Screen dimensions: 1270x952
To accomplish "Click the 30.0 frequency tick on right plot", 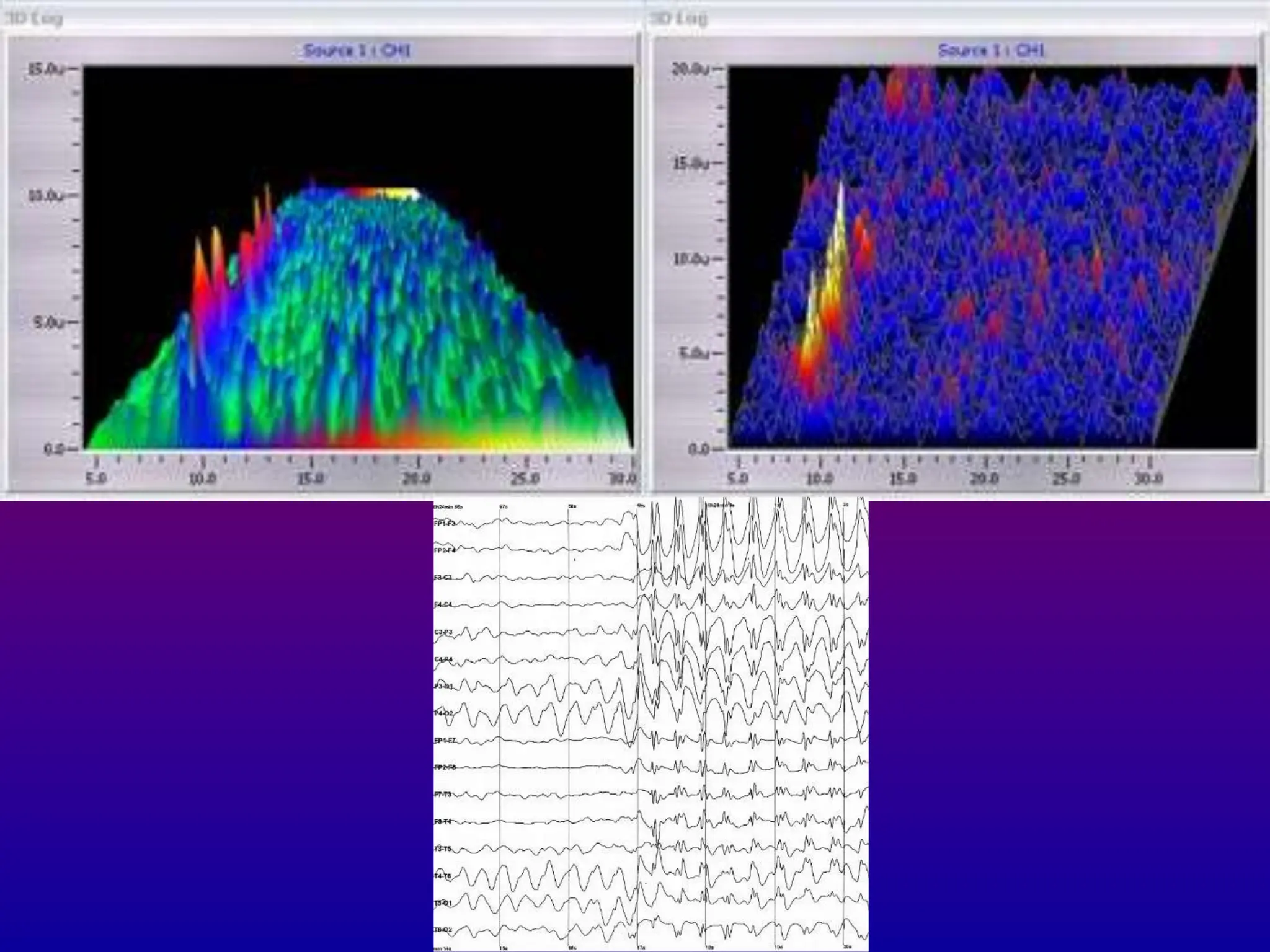I will (x=1148, y=479).
